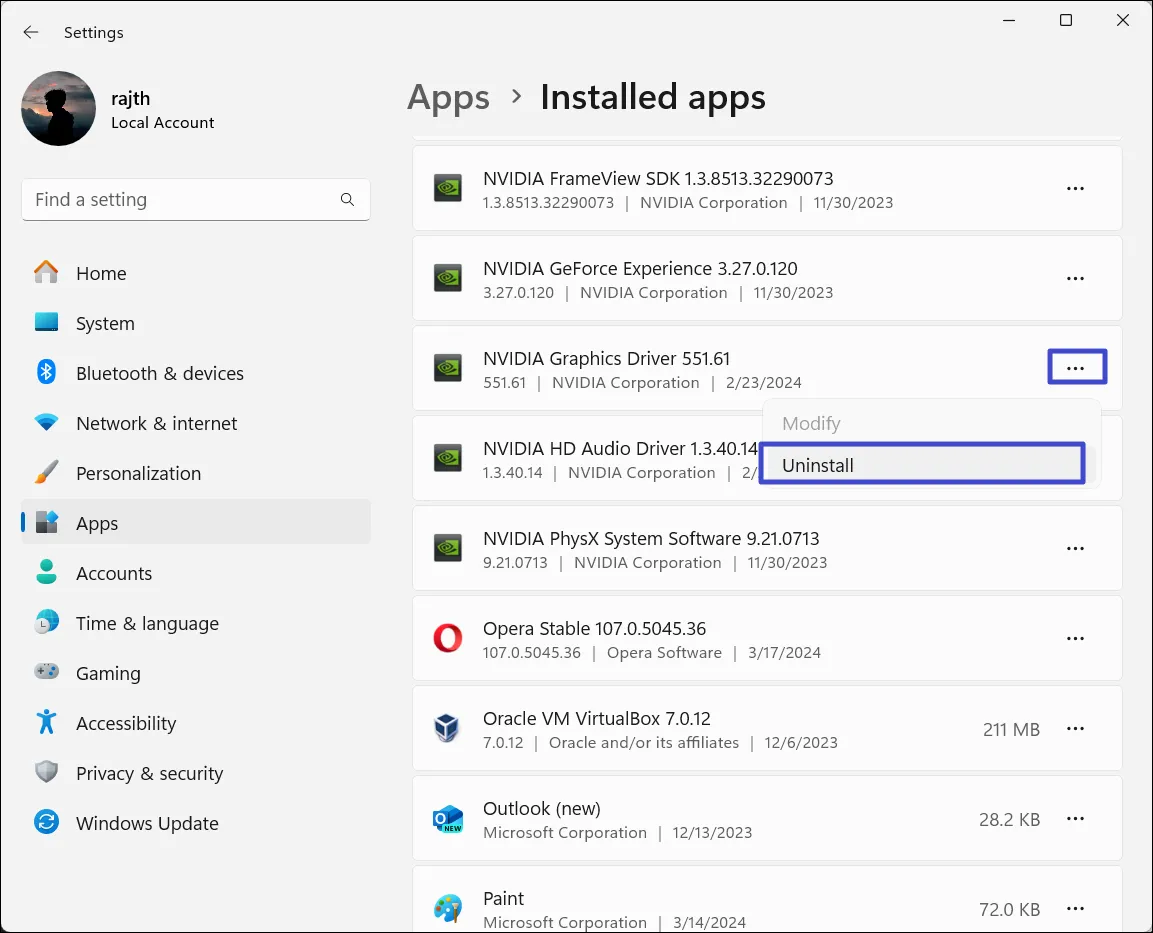Open Accessibility settings in sidebar
The height and width of the screenshot is (933, 1153).
(x=126, y=724)
